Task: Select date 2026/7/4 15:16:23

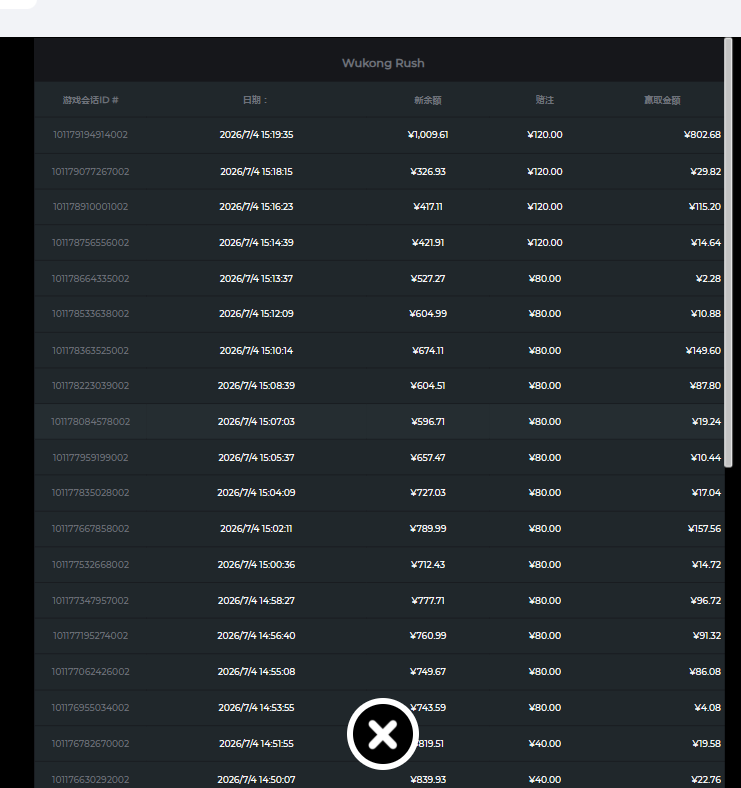Action: pyautogui.click(x=256, y=207)
